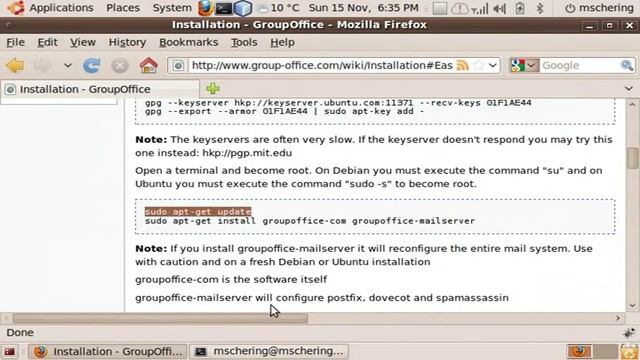Open the Help menu
This screenshot has height=360, width=640.
click(x=282, y=42)
